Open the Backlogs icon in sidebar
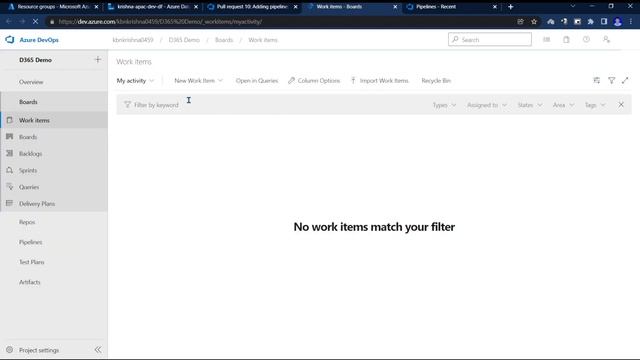Viewport: 640px width, 360px height. tap(10, 153)
